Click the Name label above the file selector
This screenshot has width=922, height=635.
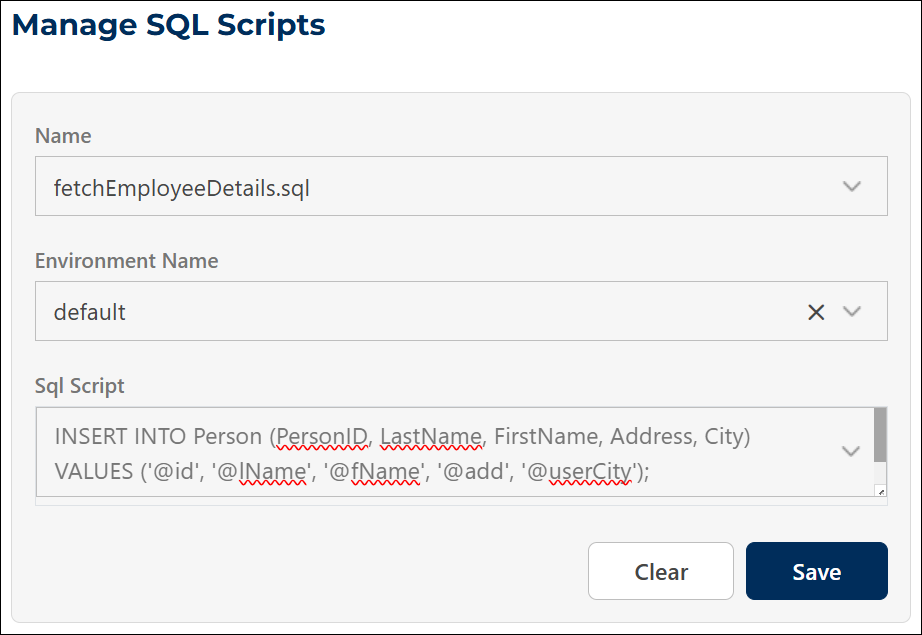pyautogui.click(x=63, y=136)
